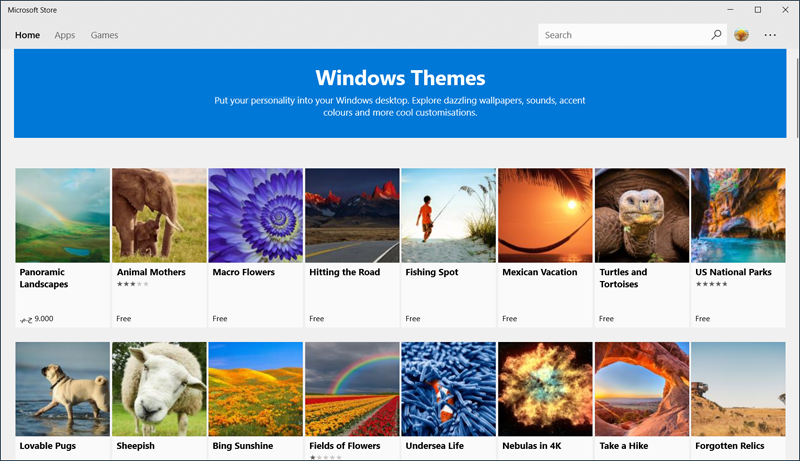Image resolution: width=800 pixels, height=461 pixels.
Task: Click the search magnifier icon
Action: [716, 35]
